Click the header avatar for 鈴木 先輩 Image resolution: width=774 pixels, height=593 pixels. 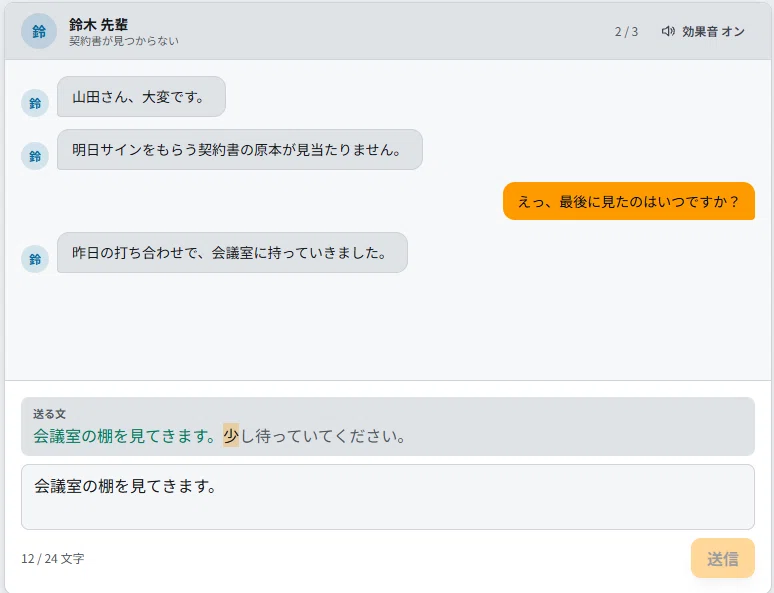[x=39, y=31]
